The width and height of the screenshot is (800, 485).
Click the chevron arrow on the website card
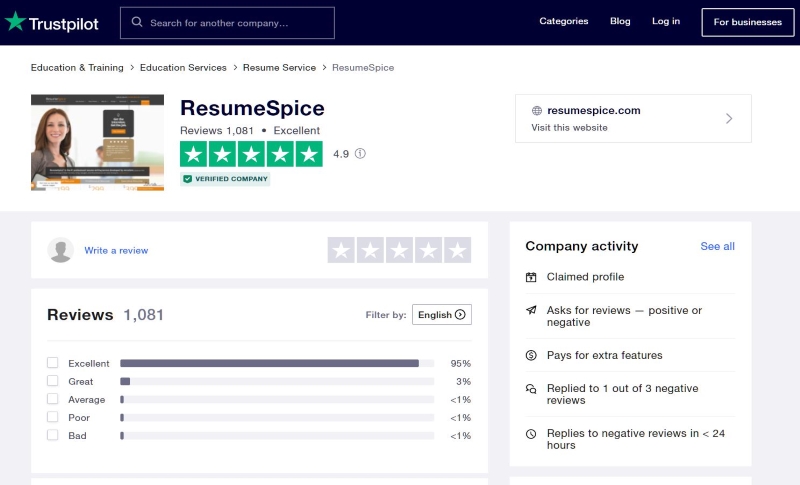point(729,119)
